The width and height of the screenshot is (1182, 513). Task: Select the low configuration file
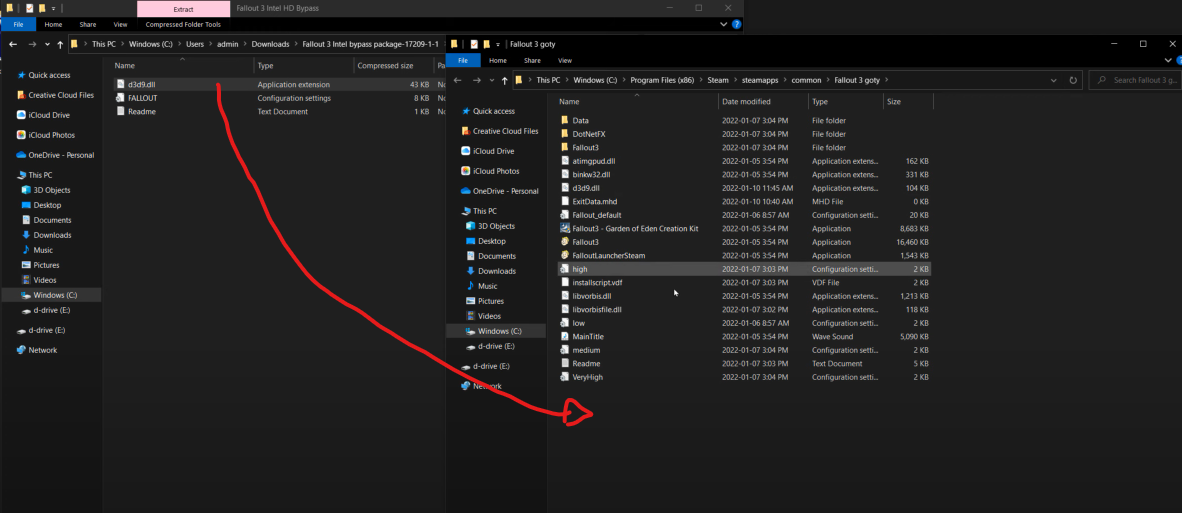coord(579,323)
